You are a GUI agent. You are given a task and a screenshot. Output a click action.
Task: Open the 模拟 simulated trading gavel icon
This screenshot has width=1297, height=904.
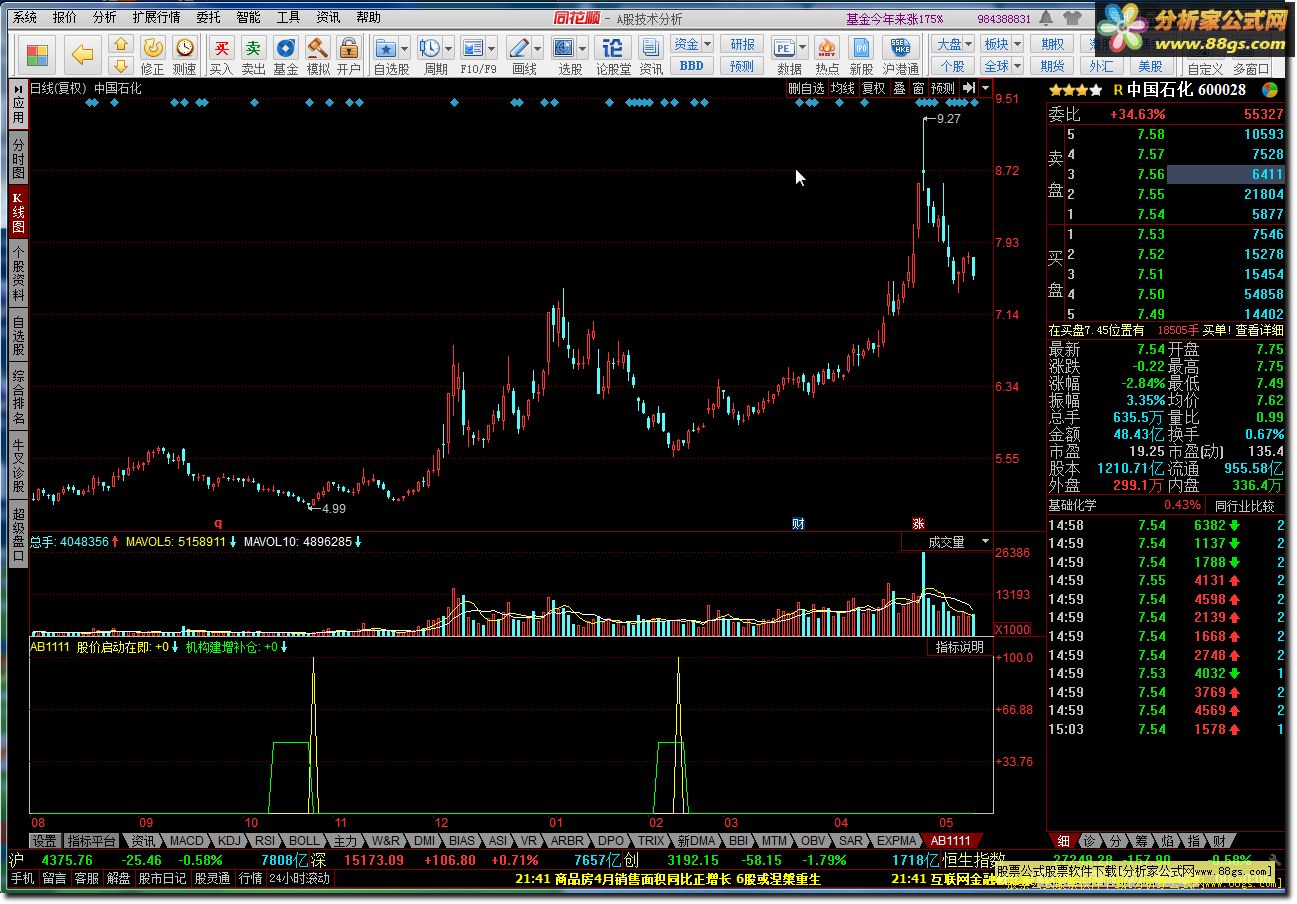tap(317, 56)
